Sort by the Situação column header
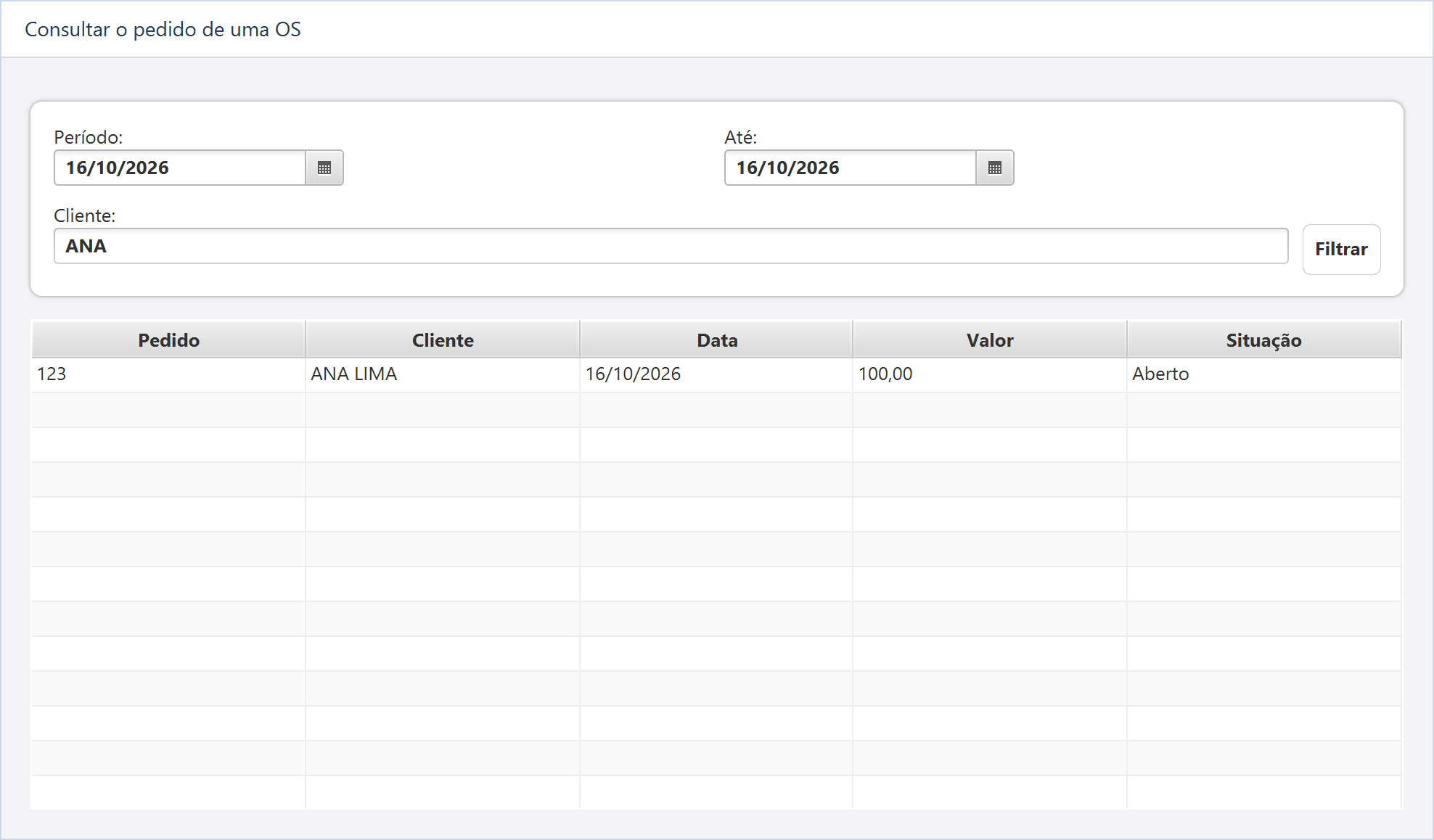This screenshot has height=840, width=1434. (x=1263, y=339)
